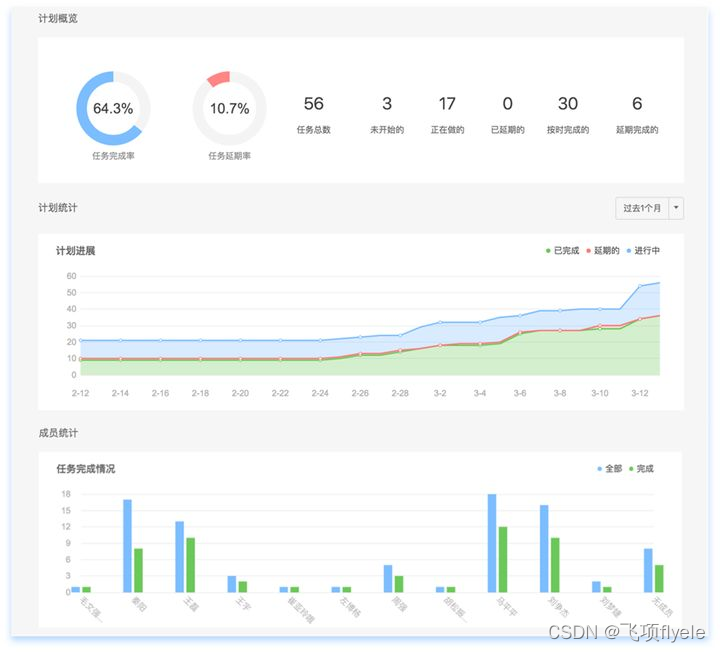Screen dimensions: 720x652
Task: Click the 2-28 date axis label
Action: coord(400,393)
